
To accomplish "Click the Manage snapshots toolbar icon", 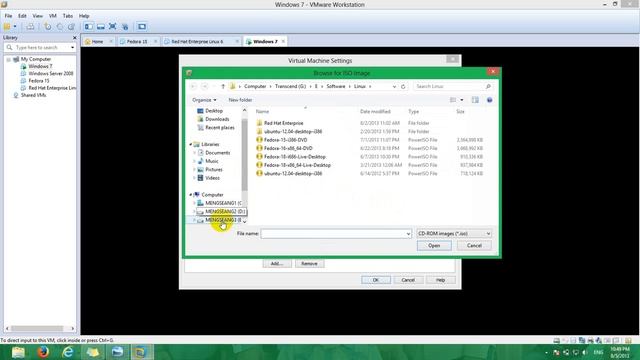I will point(71,27).
